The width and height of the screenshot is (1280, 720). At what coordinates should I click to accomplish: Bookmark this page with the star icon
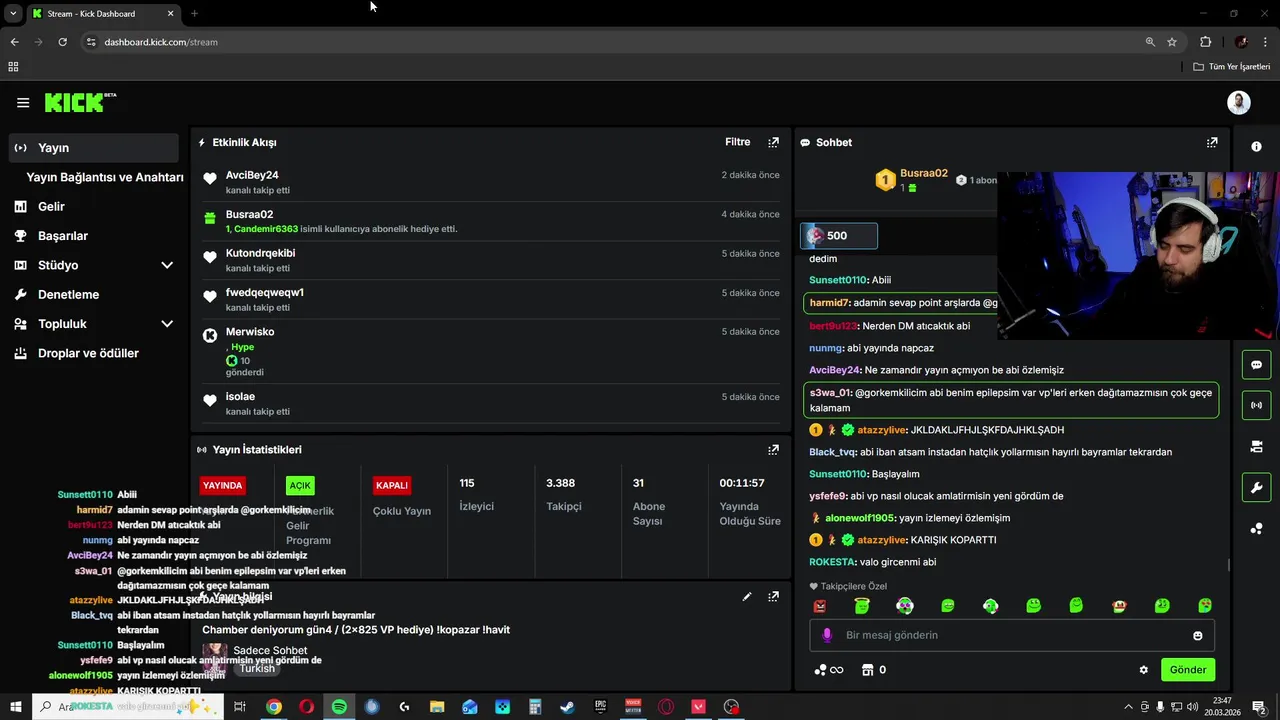1172,42
